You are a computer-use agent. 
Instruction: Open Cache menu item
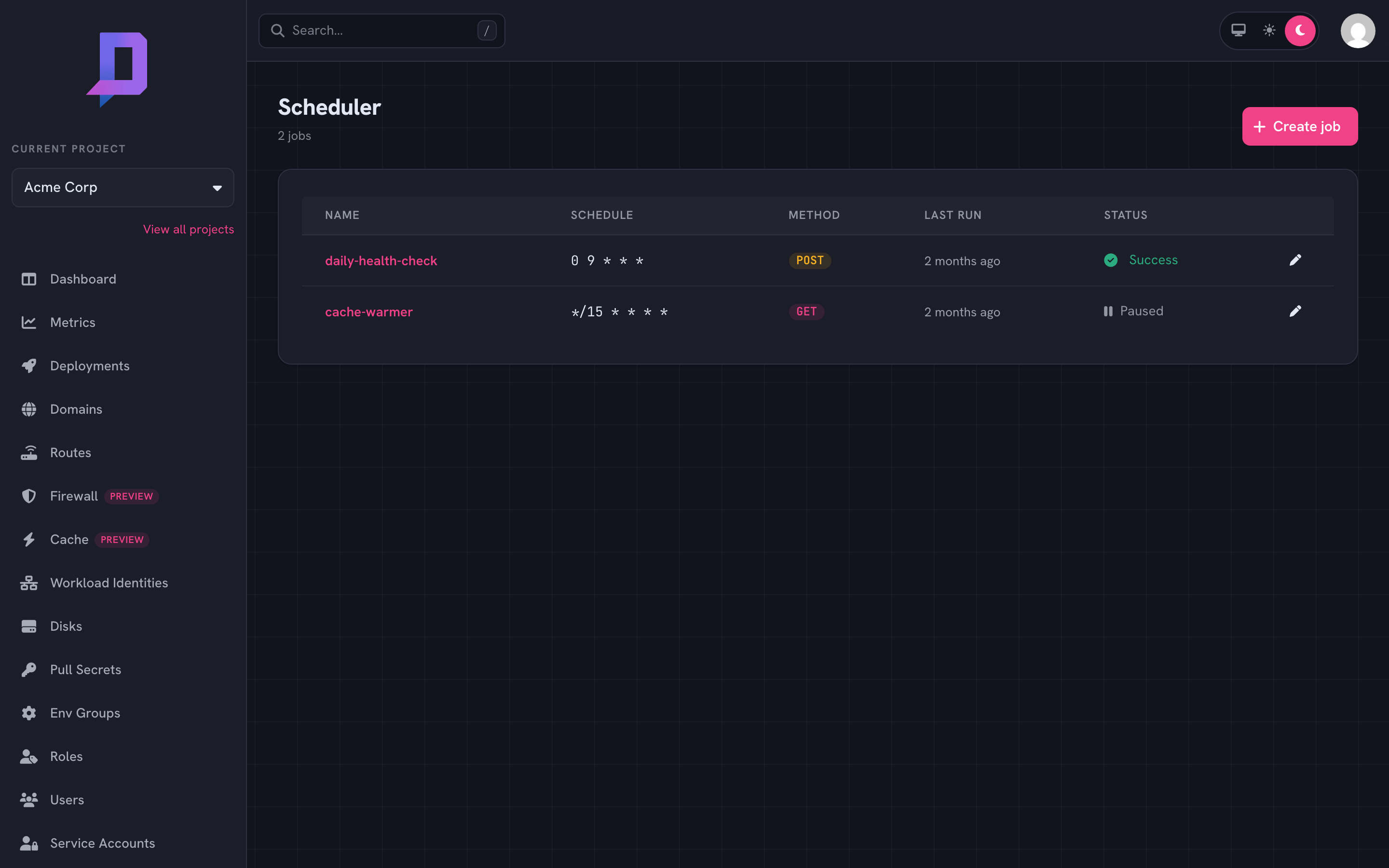coord(69,540)
